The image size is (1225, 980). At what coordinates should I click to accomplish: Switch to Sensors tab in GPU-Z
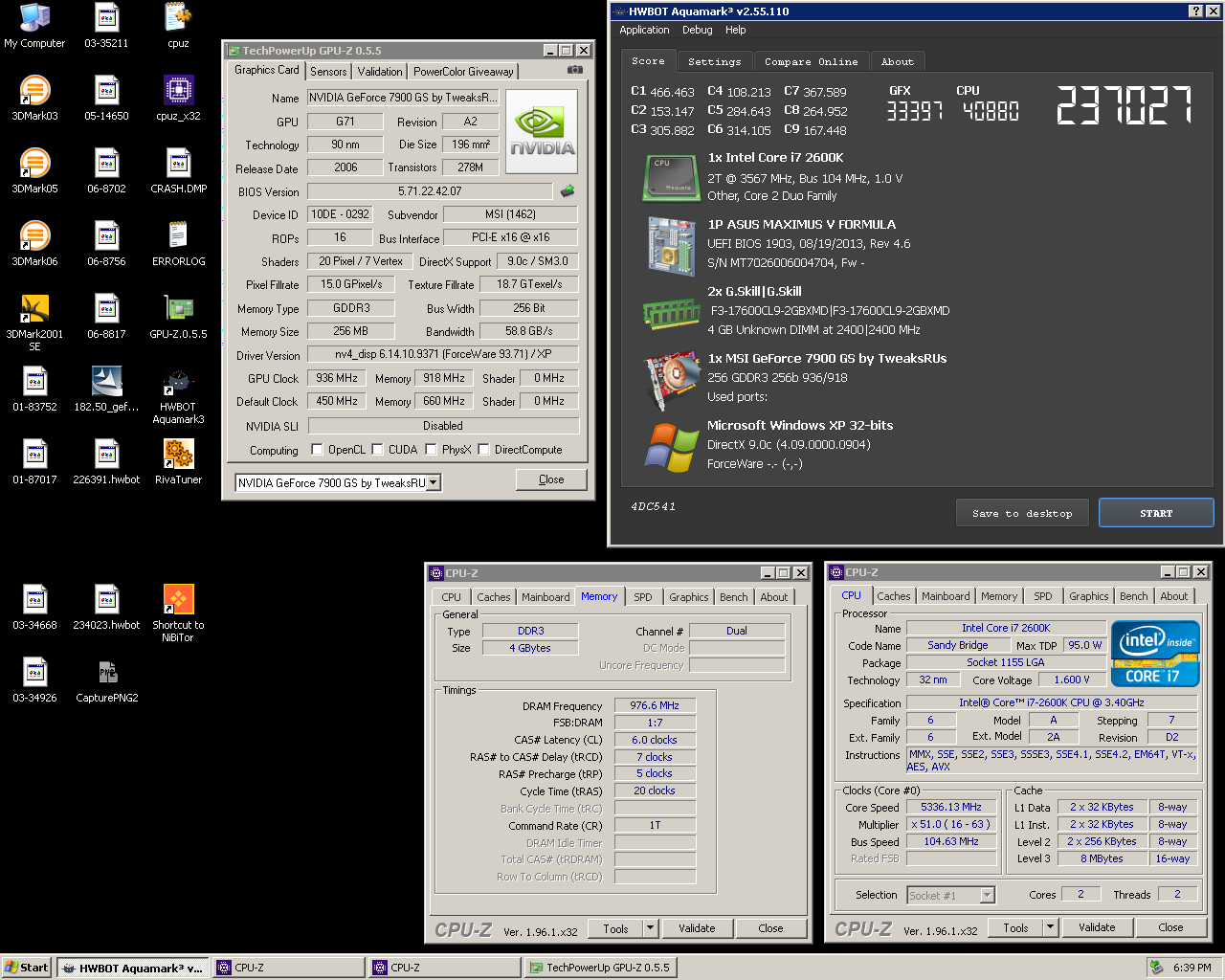tap(328, 72)
